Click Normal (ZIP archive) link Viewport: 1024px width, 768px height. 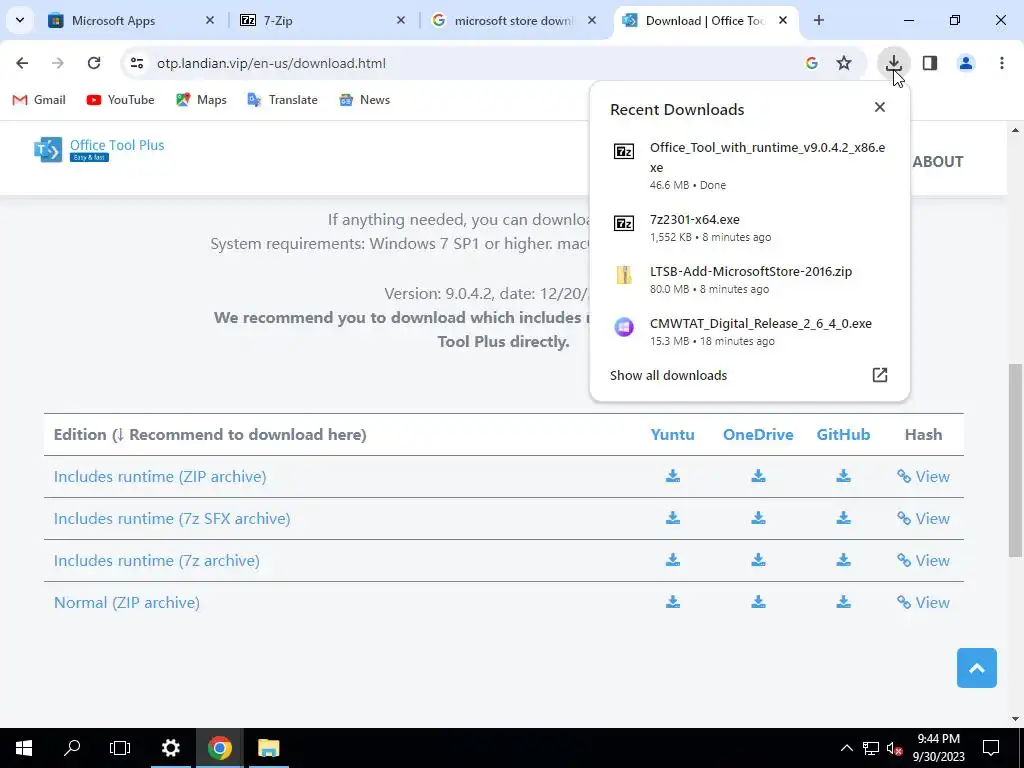tap(127, 602)
